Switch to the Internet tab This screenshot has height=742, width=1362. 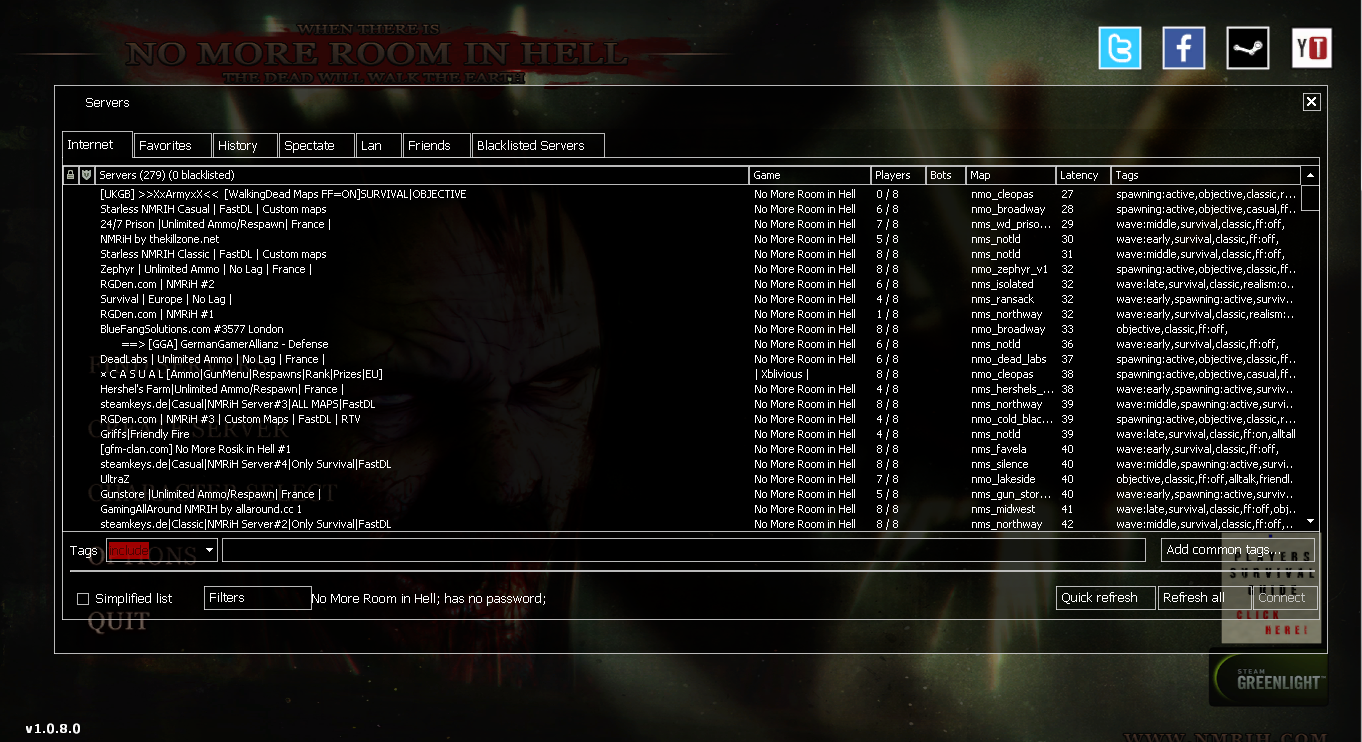coord(97,145)
